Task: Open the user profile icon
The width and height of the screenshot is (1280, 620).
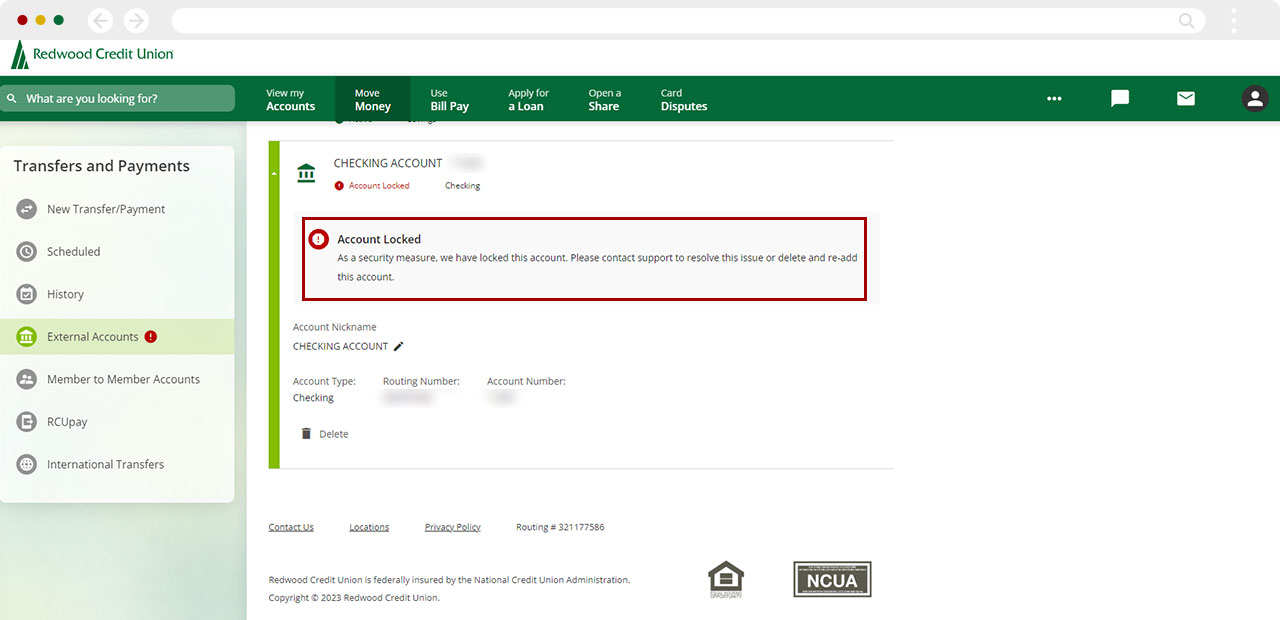Action: tap(1254, 98)
